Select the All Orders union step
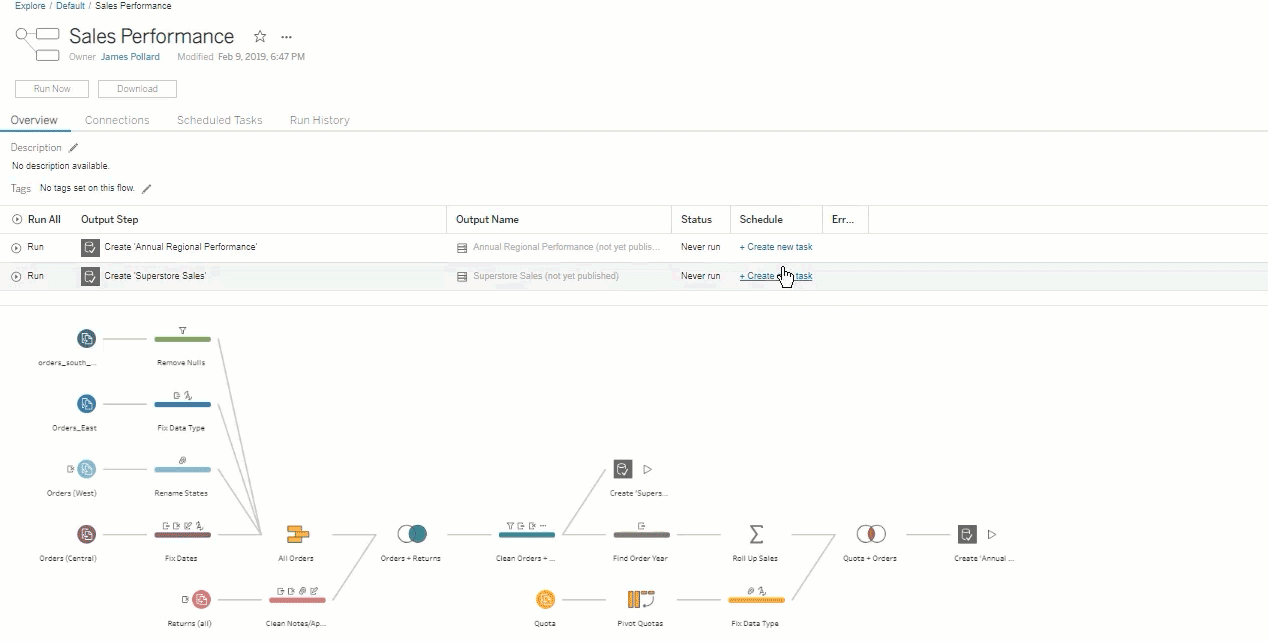The height and width of the screenshot is (642, 1268). coord(297,534)
